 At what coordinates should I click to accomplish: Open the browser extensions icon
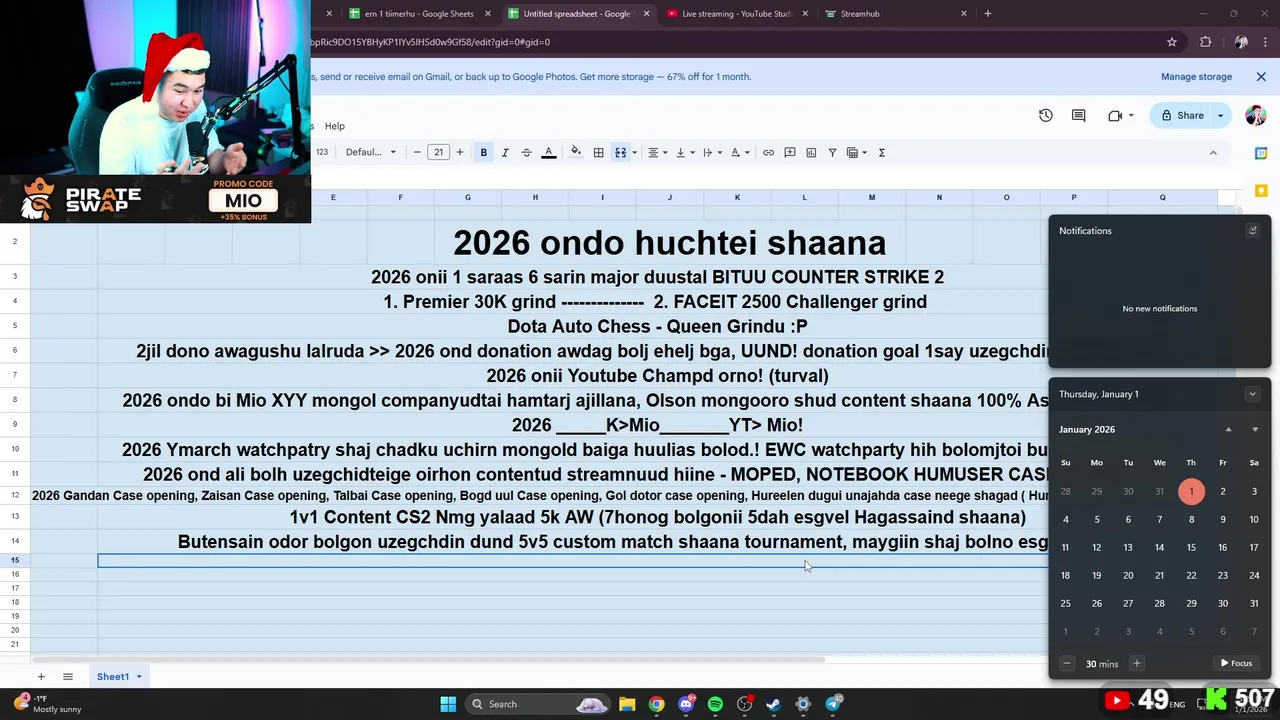pyautogui.click(x=1205, y=42)
